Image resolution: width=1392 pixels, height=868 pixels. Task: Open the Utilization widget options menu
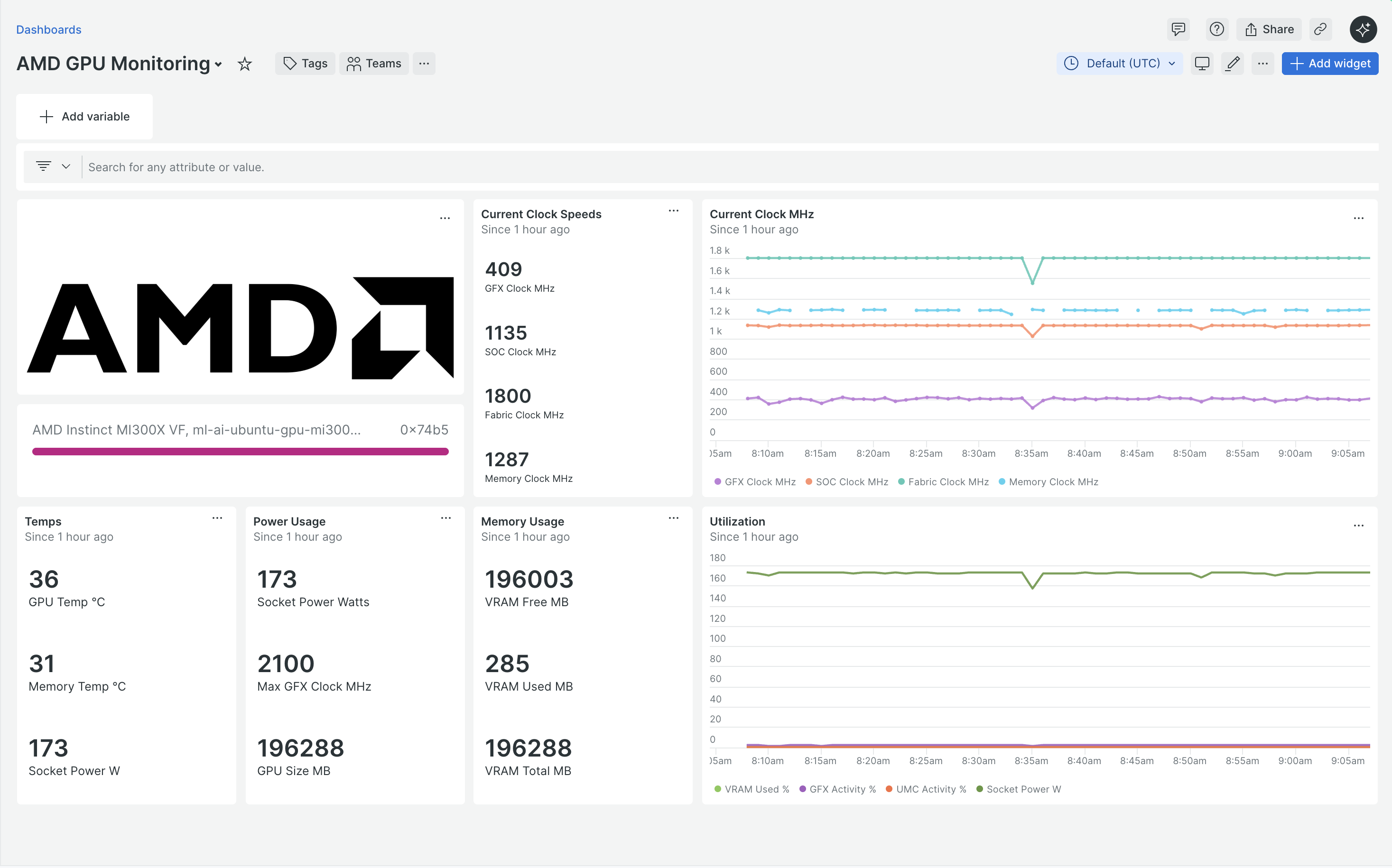coord(1358,526)
